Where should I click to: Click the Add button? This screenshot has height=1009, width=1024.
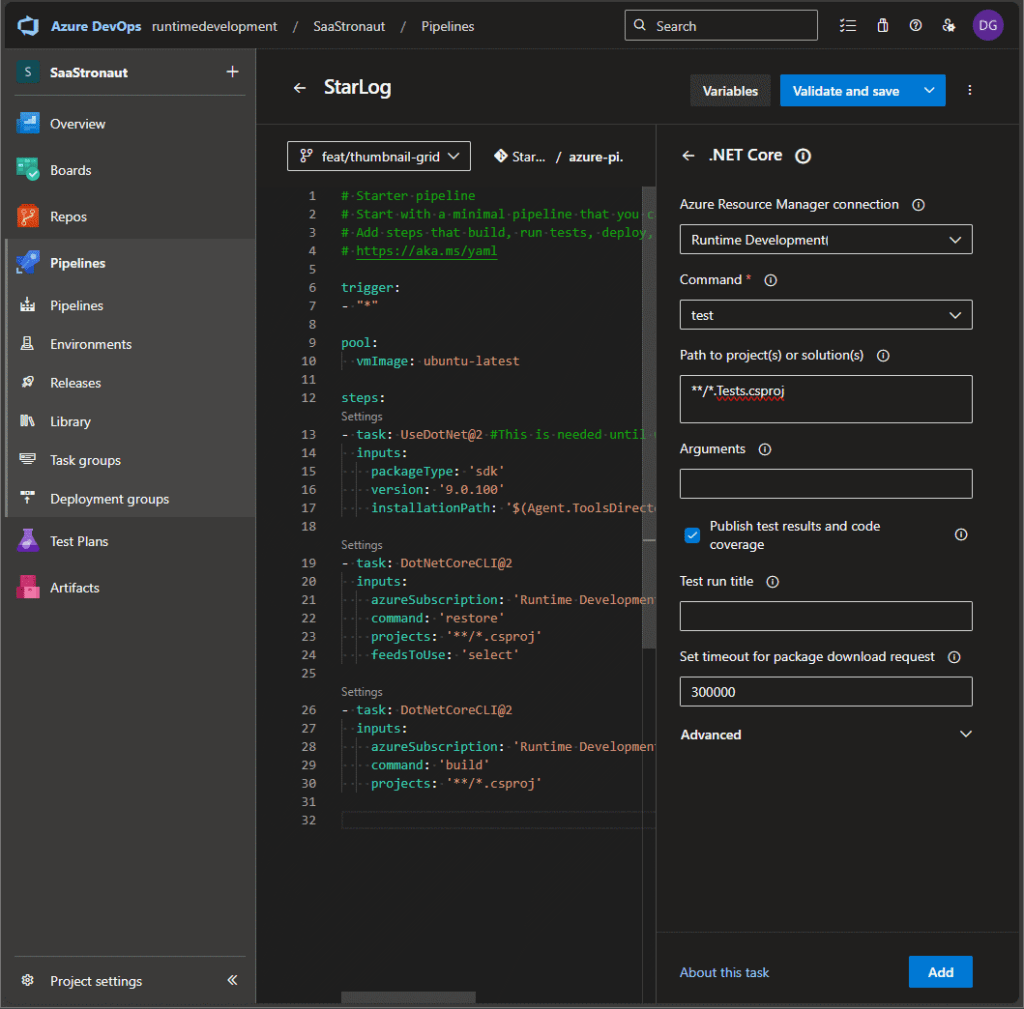[x=940, y=972]
